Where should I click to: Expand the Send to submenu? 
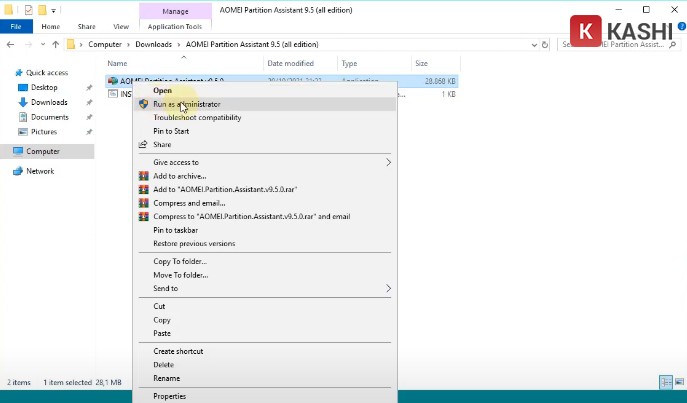[265, 288]
